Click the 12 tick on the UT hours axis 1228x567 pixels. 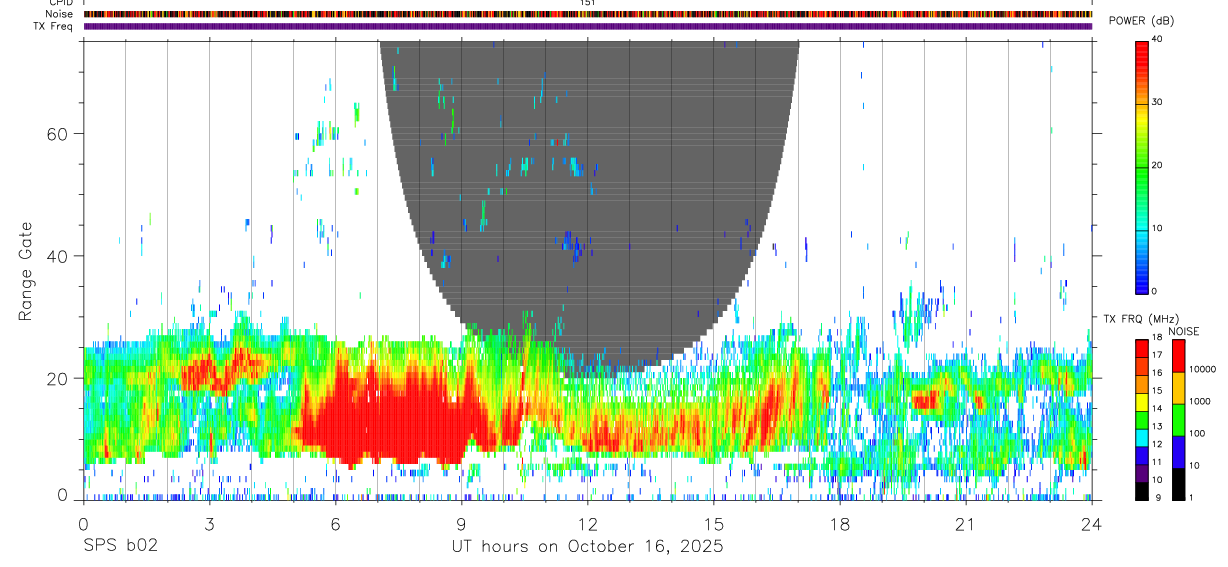pyautogui.click(x=587, y=523)
